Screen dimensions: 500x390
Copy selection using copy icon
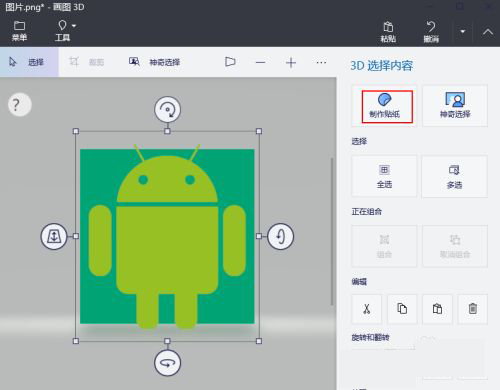click(x=402, y=309)
